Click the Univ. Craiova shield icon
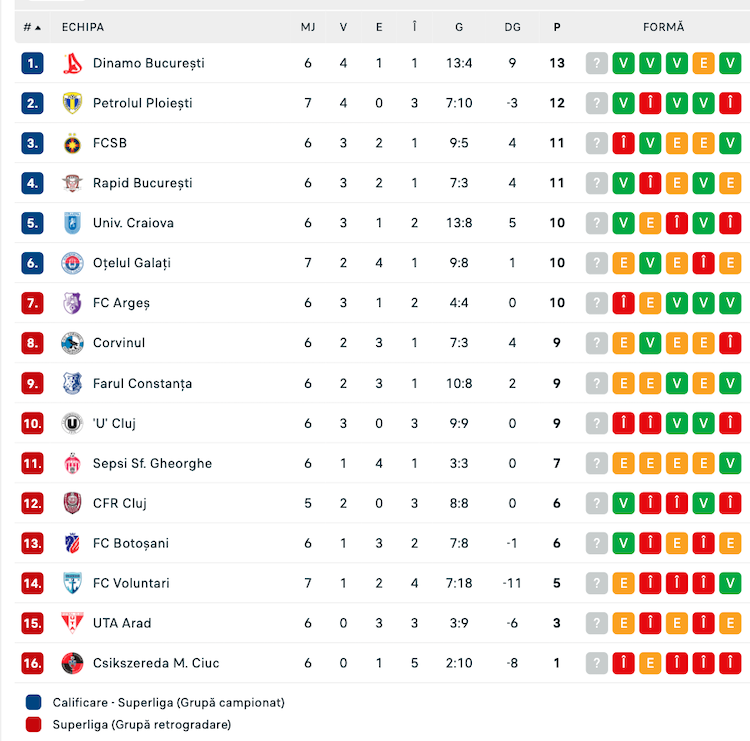 72,223
